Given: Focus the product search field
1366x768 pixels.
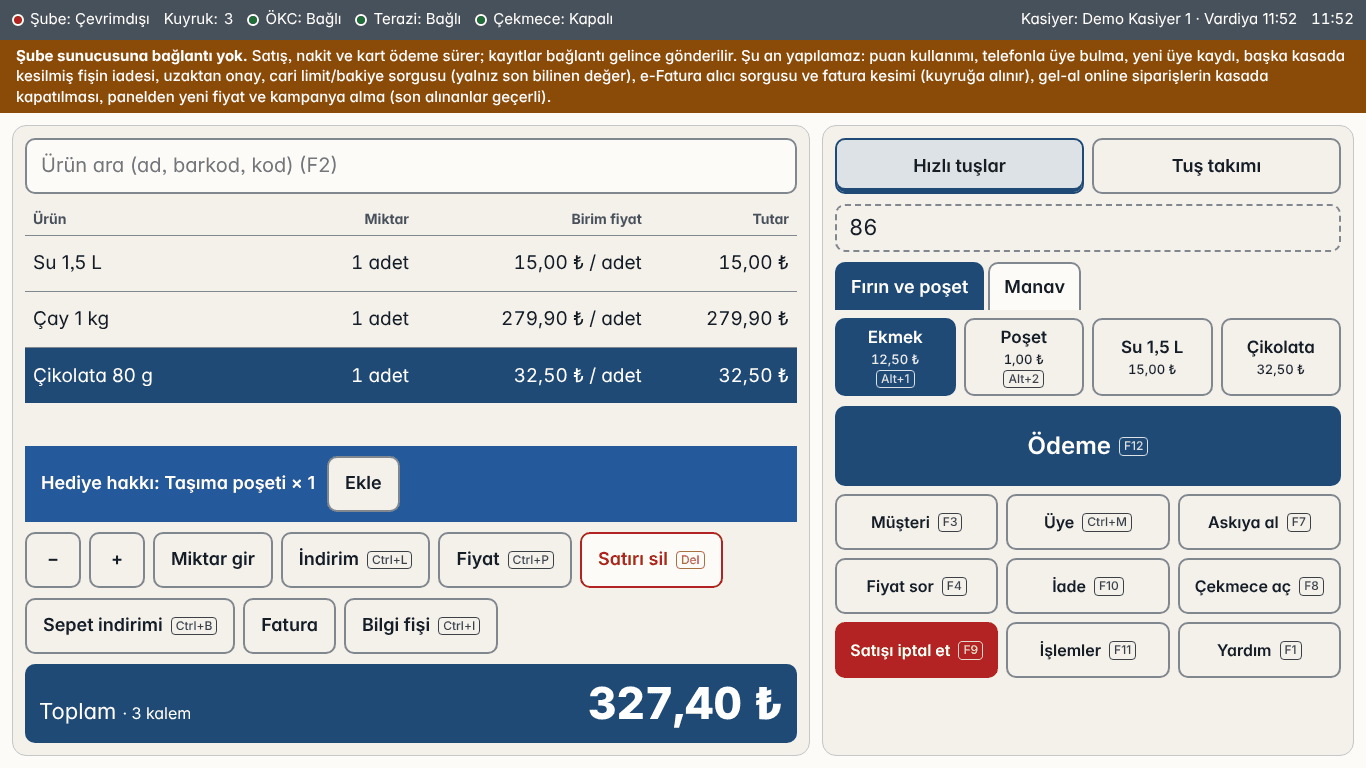Looking at the screenshot, I should tap(411, 166).
